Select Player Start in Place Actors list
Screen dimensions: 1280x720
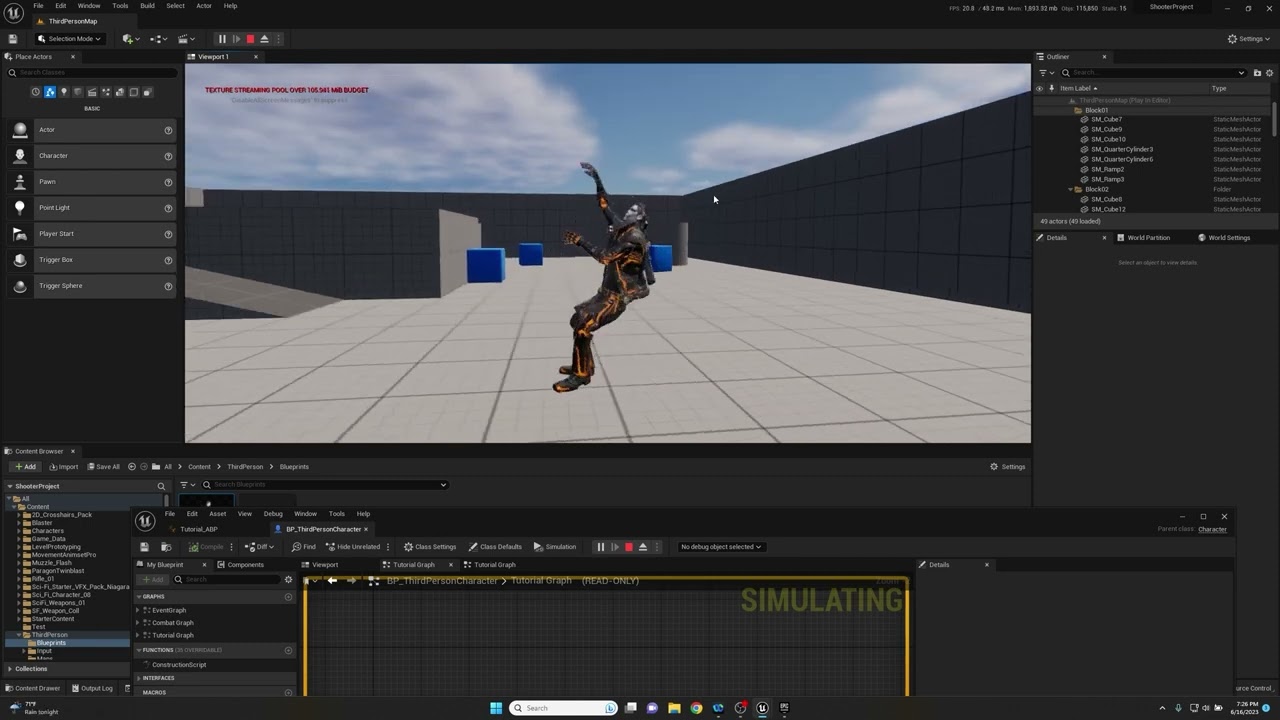point(90,234)
